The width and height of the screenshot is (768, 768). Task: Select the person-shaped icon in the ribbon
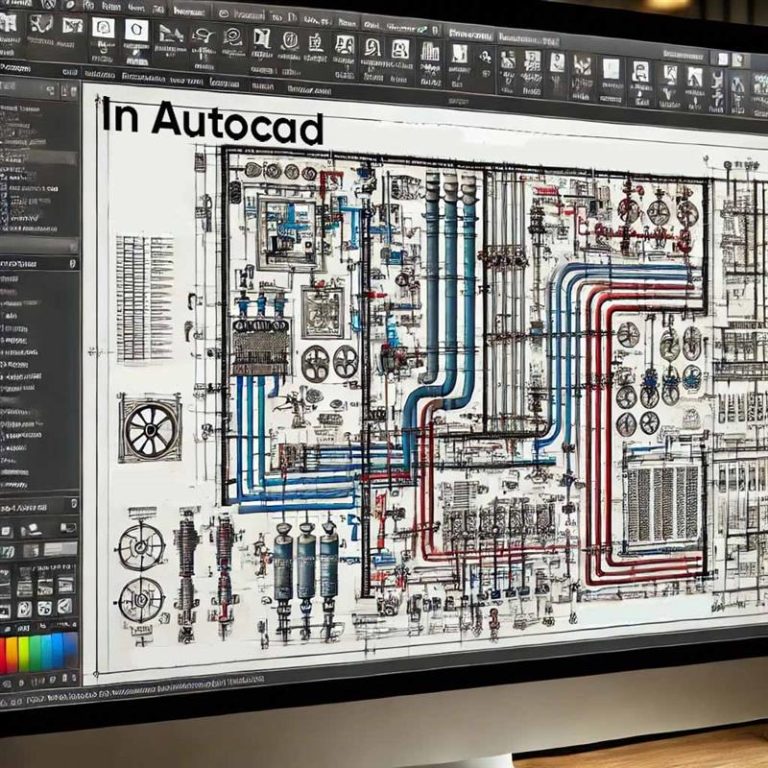[x=344, y=45]
